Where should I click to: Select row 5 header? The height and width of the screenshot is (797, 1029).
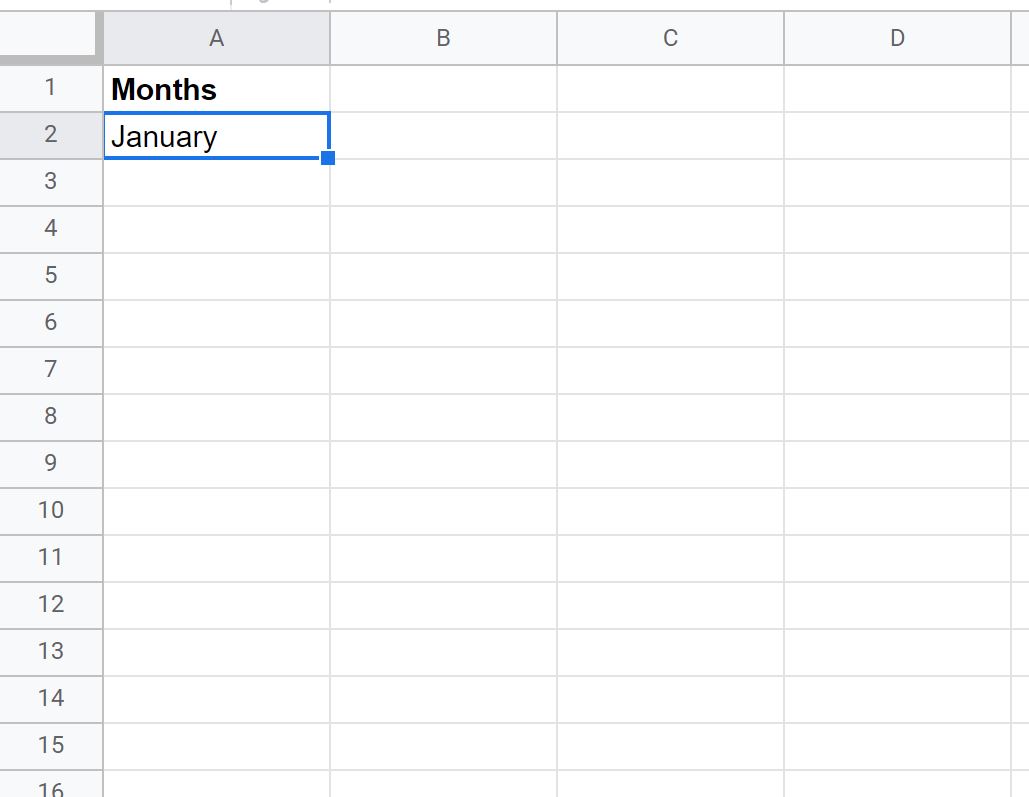coord(51,276)
